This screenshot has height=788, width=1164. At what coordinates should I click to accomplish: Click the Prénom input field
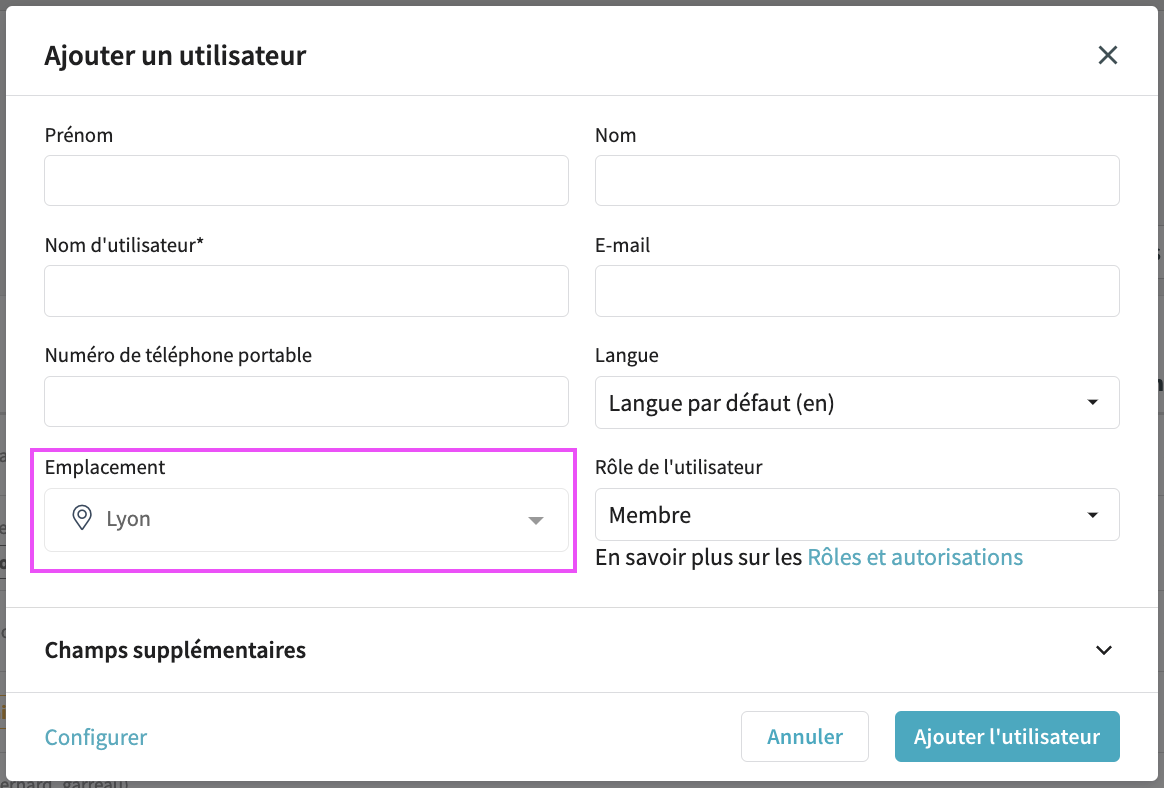point(306,181)
